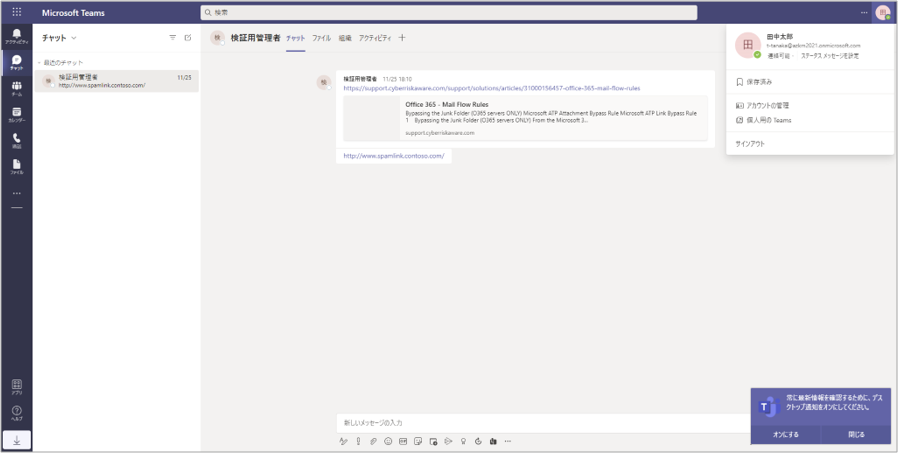Open the Teams section in sidebar
This screenshot has height=453, width=898.
17,88
